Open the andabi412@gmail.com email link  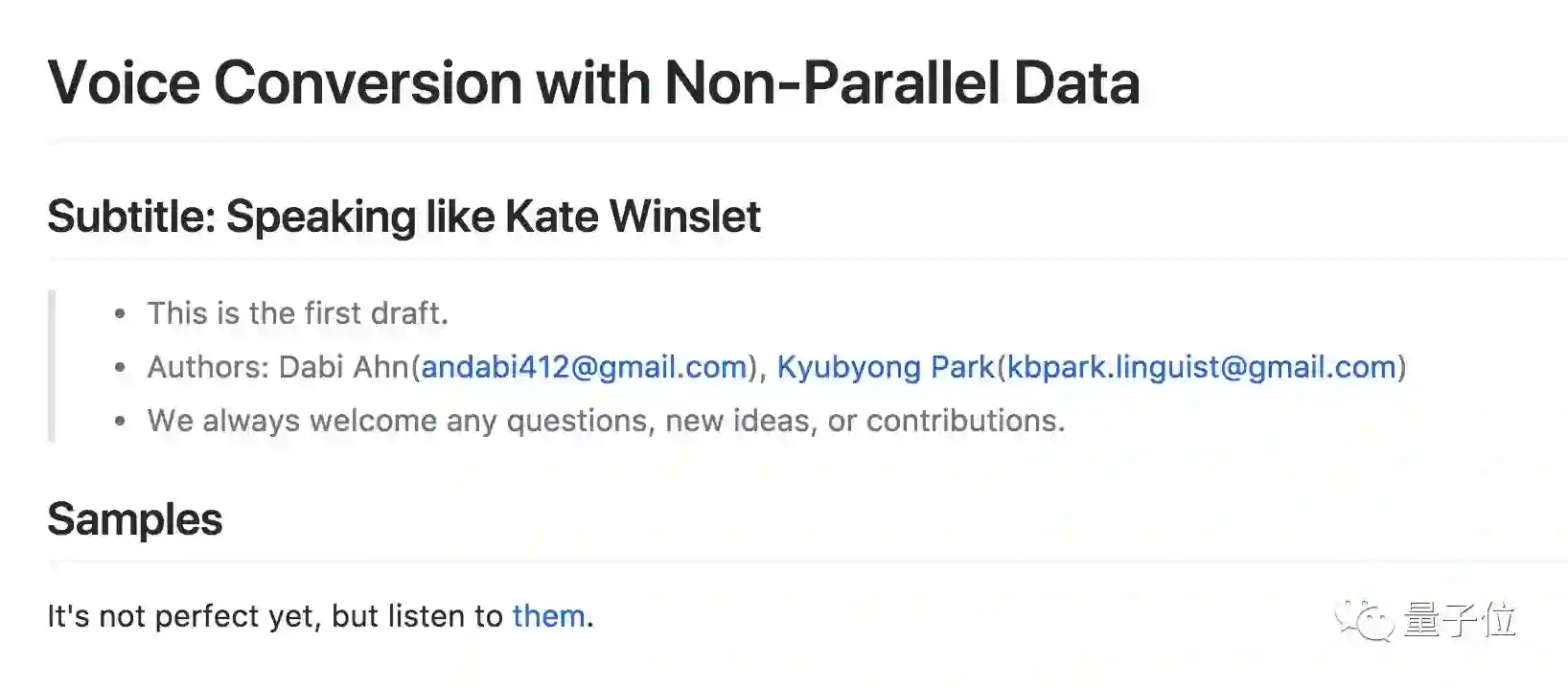[584, 367]
